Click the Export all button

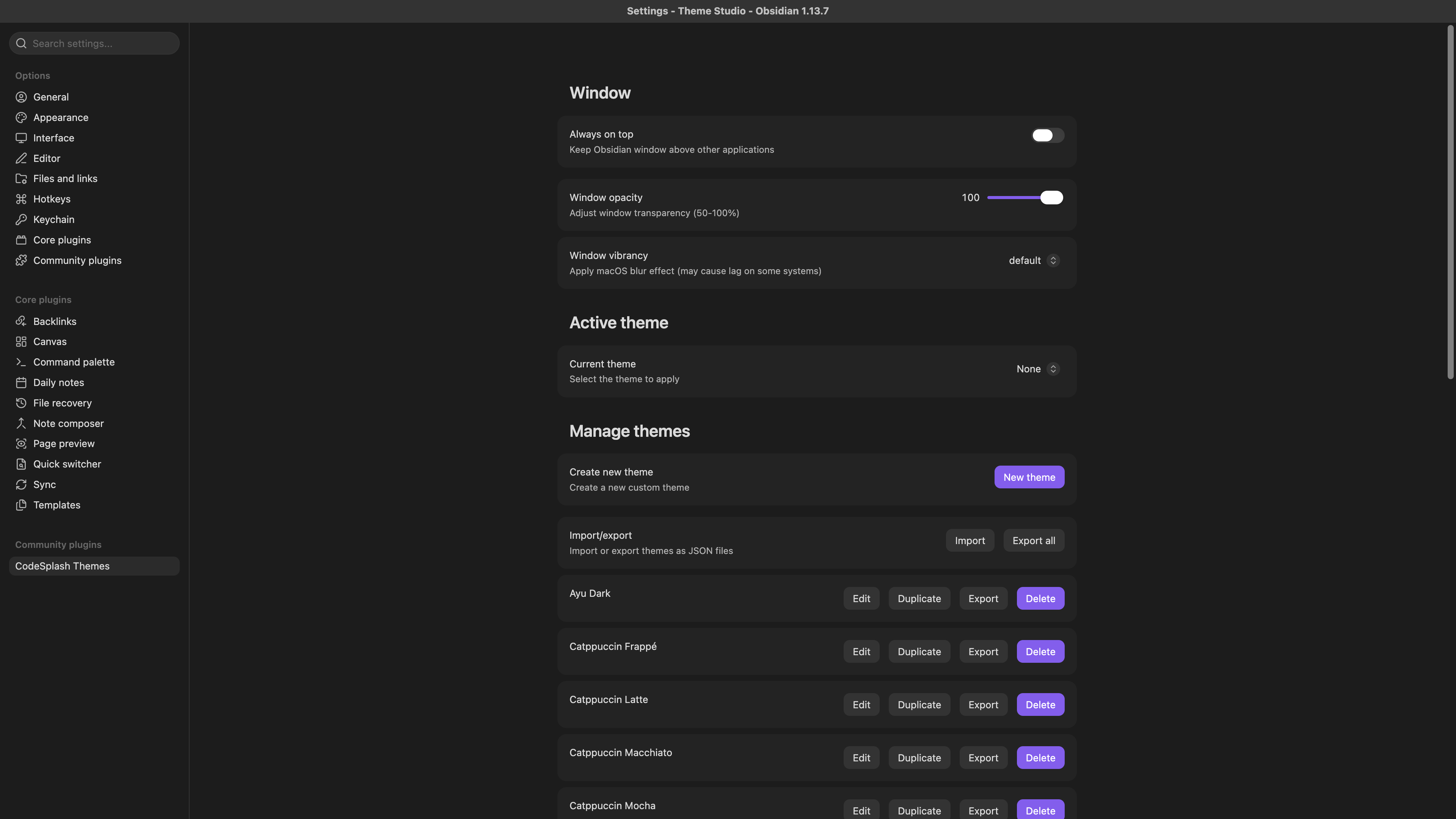click(x=1034, y=540)
